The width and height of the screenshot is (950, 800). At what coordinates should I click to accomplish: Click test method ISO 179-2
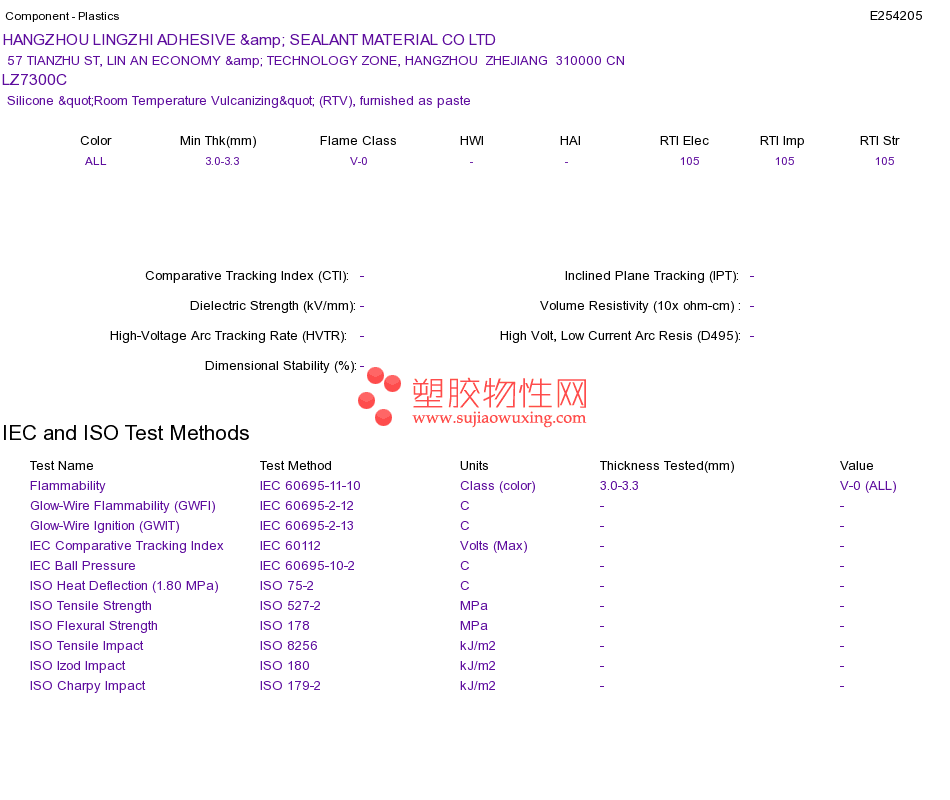click(x=290, y=686)
